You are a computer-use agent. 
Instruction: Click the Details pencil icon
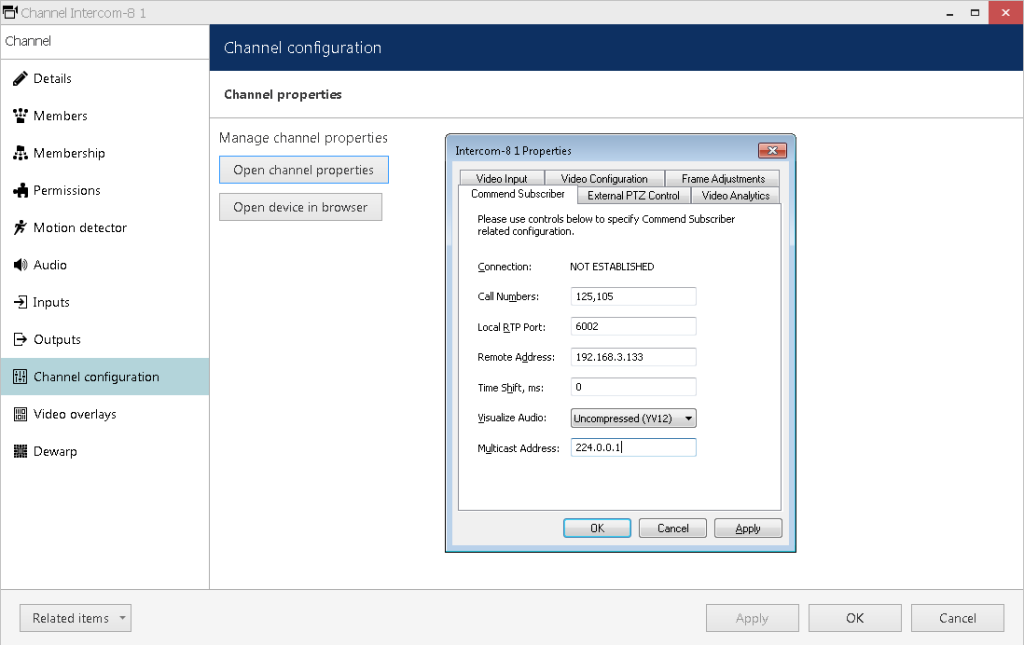(x=20, y=78)
